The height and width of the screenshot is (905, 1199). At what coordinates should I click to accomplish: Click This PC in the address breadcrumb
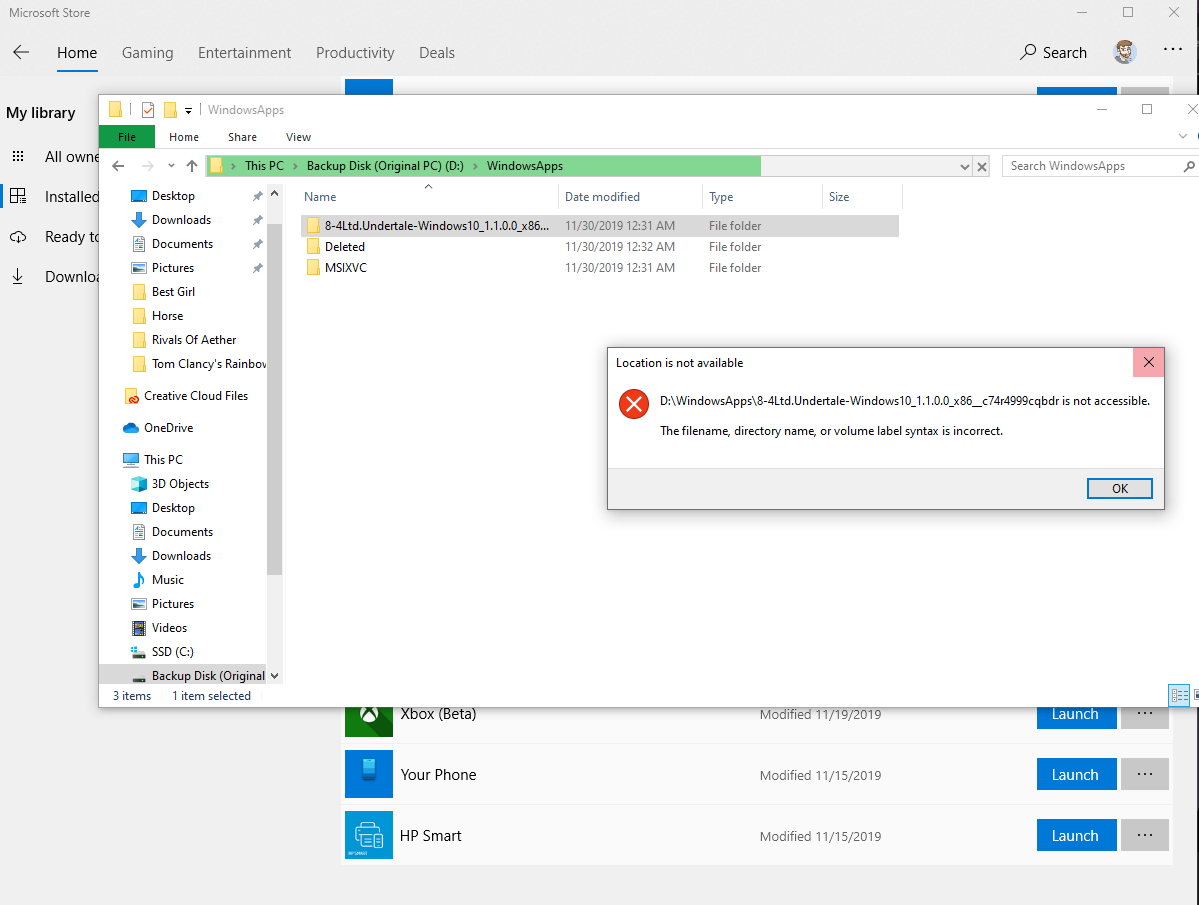pos(264,166)
